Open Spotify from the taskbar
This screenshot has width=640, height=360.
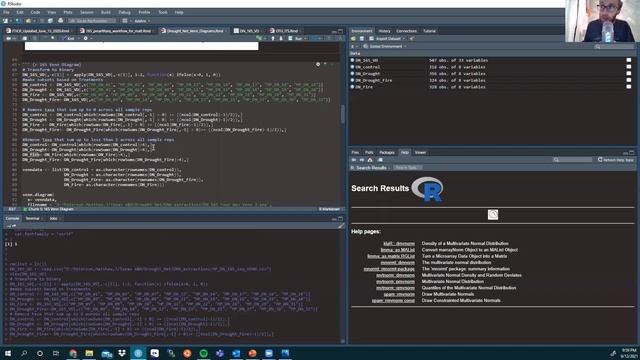coord(203,353)
